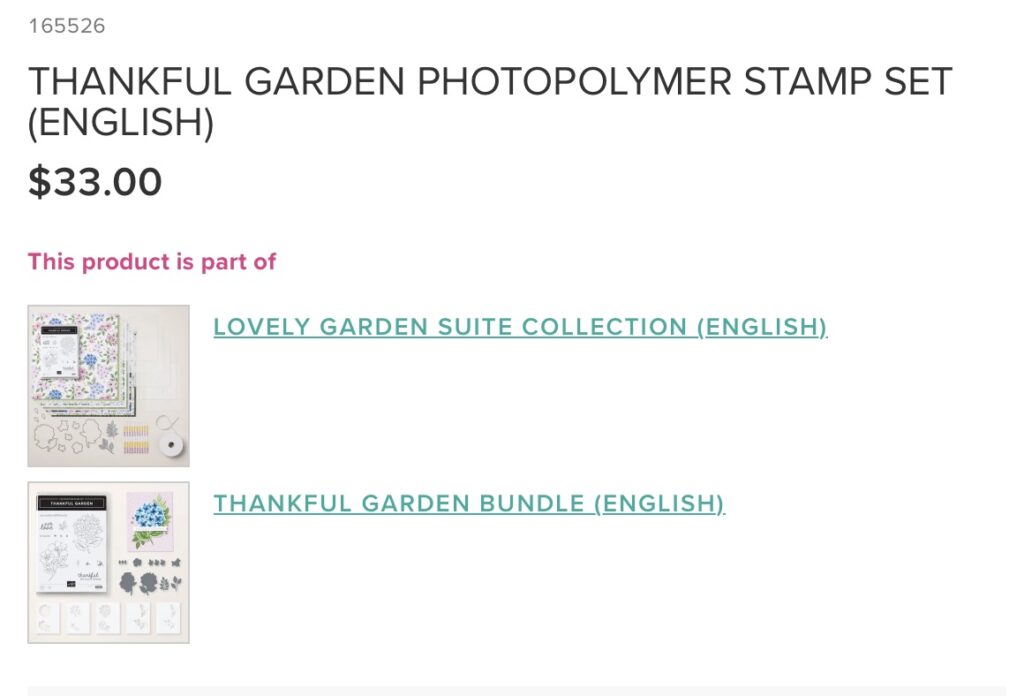Click the (ENGLISH) text in the product title

(121, 122)
